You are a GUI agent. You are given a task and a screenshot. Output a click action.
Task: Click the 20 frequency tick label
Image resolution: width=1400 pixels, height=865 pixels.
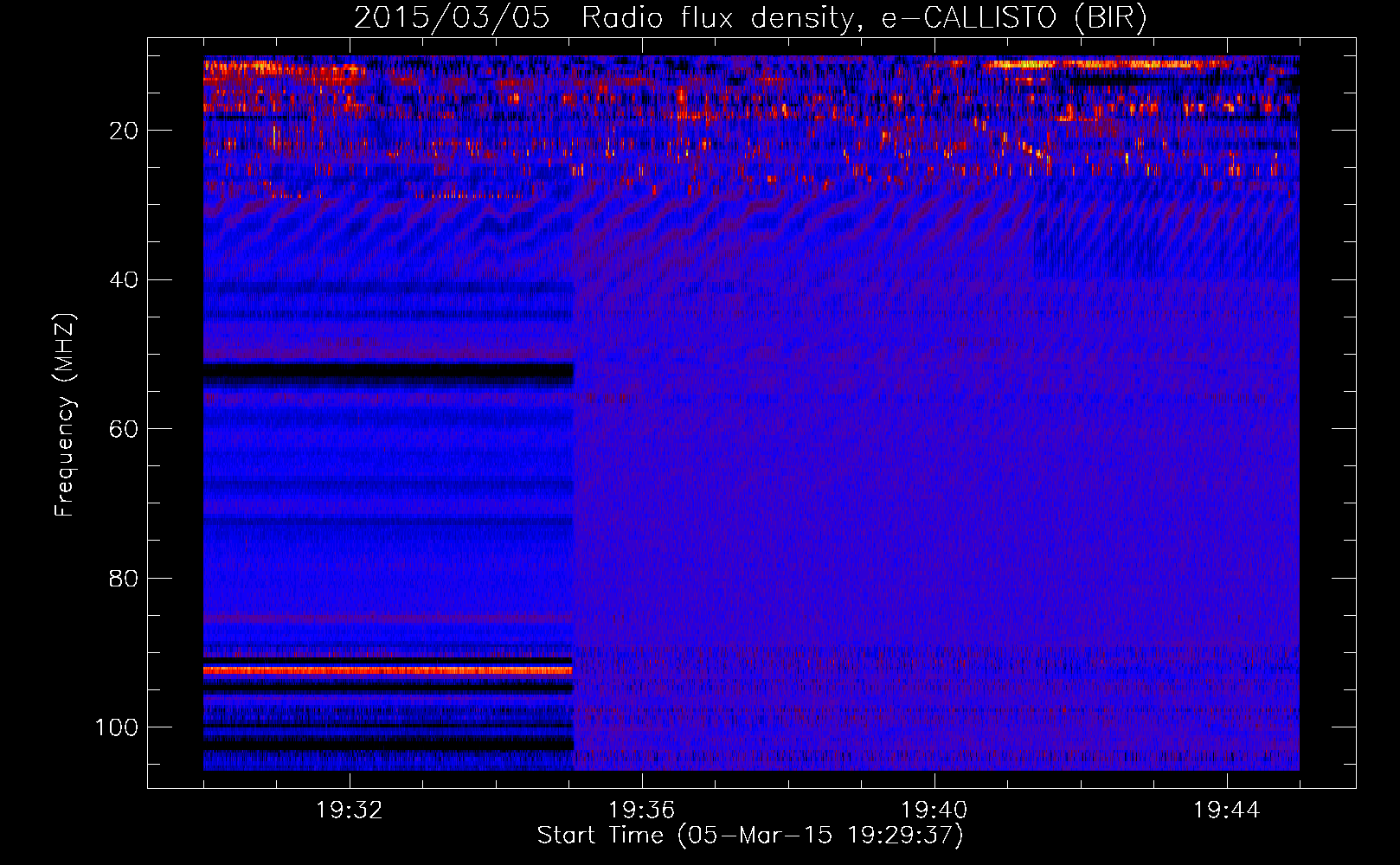coord(124,131)
